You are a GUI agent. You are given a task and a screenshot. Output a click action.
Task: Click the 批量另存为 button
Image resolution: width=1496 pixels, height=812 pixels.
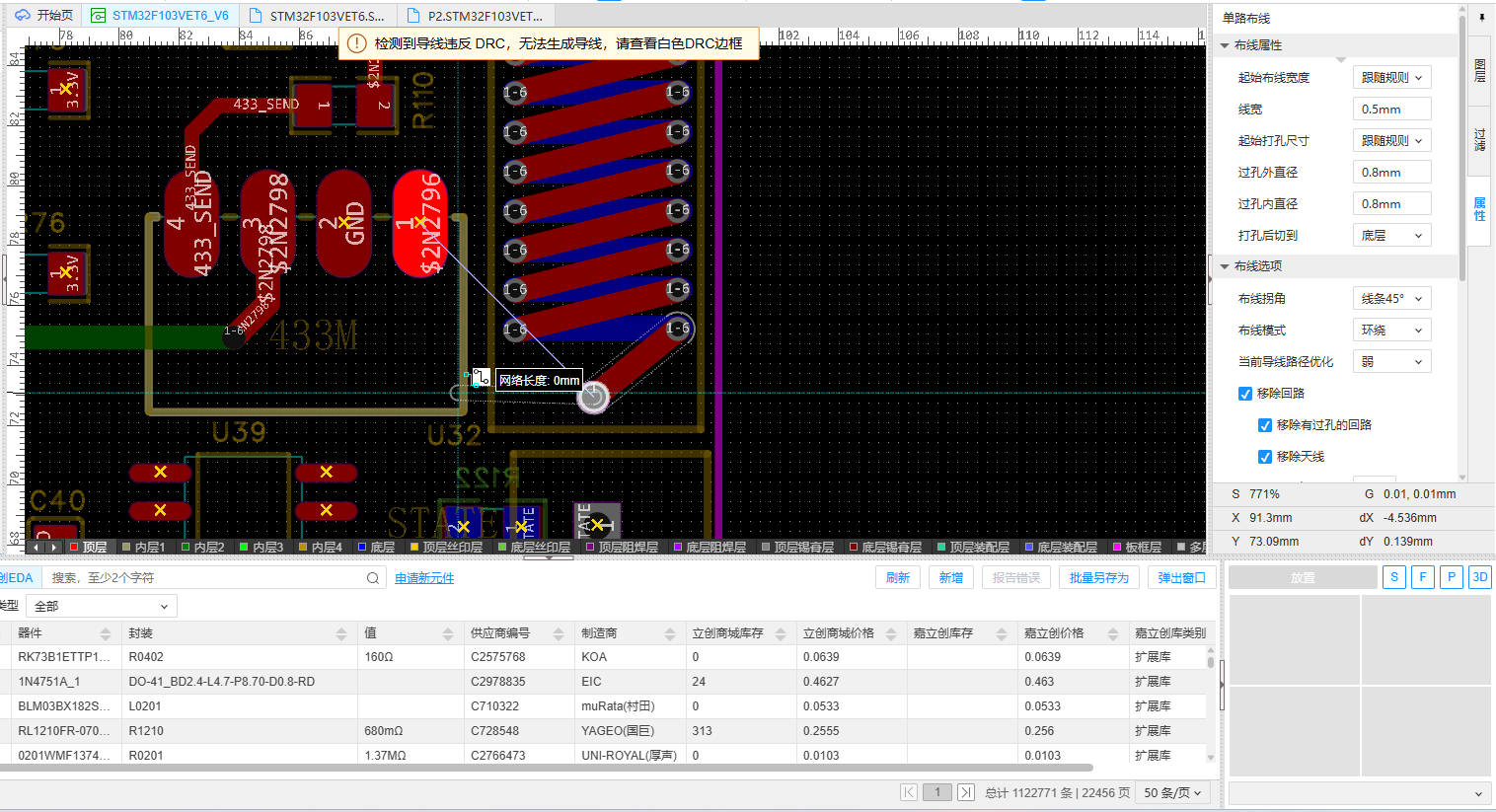(x=1099, y=578)
